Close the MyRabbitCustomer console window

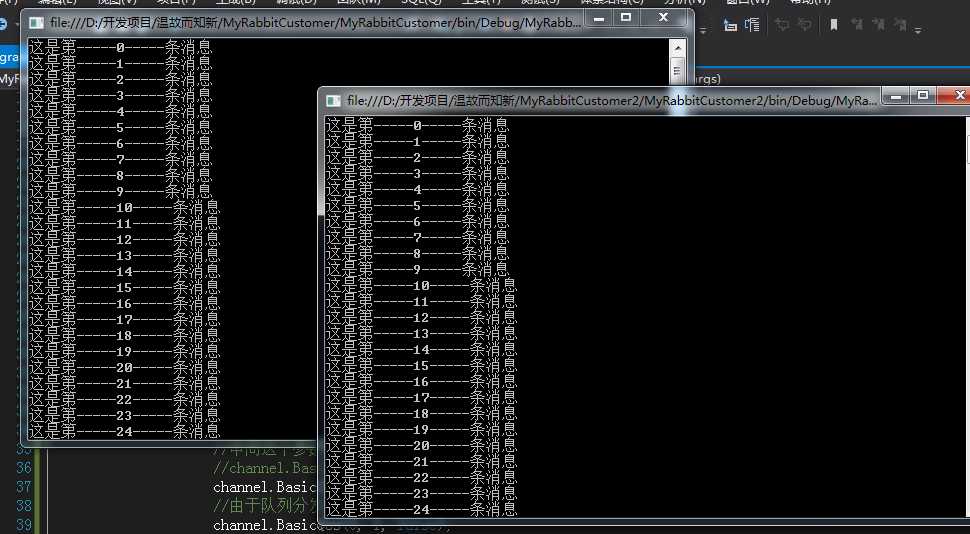[664, 18]
